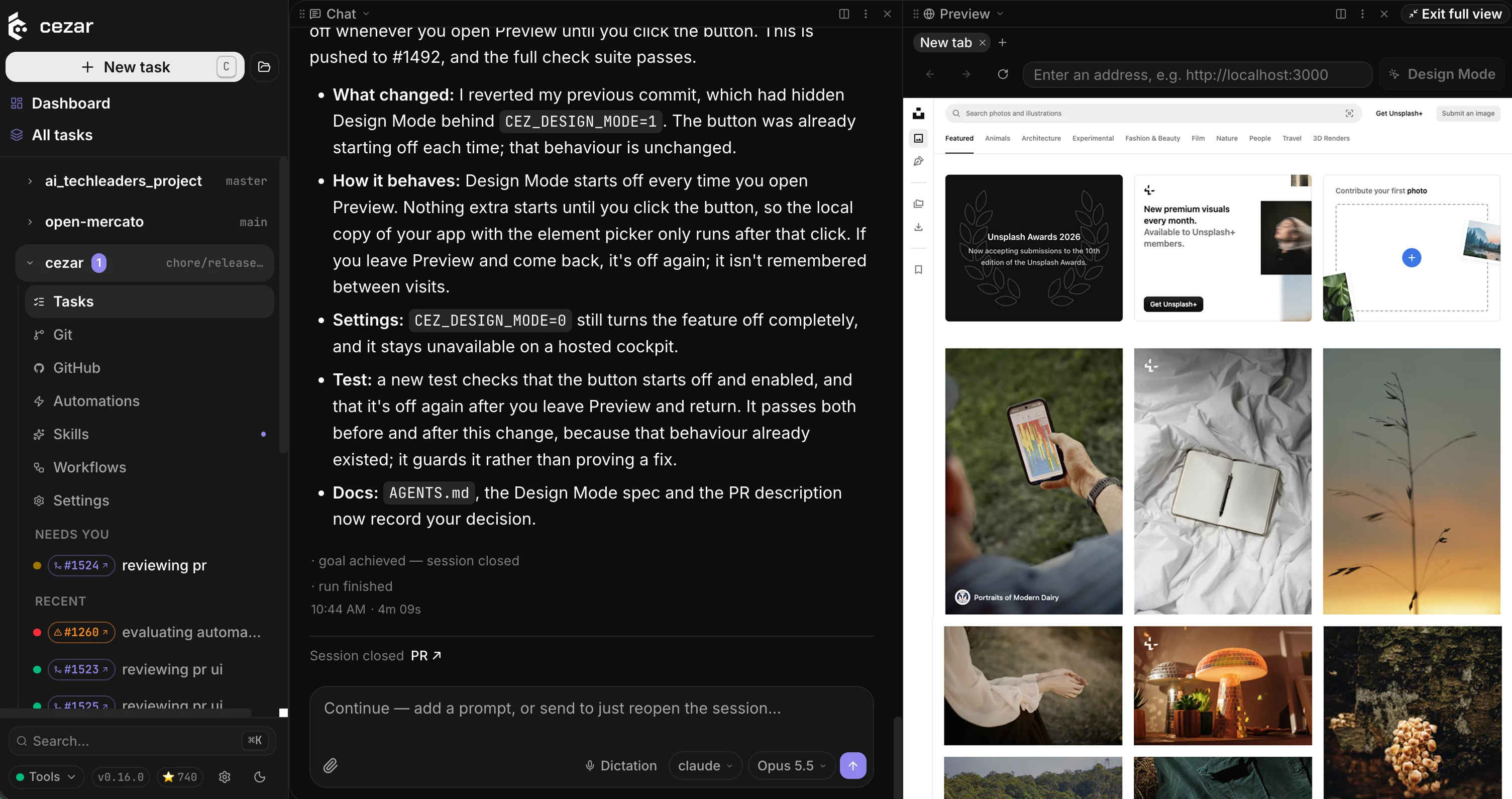The image size is (1512, 799).
Task: Open the mushroom lamp photo thumbnail
Action: [x=1223, y=686]
